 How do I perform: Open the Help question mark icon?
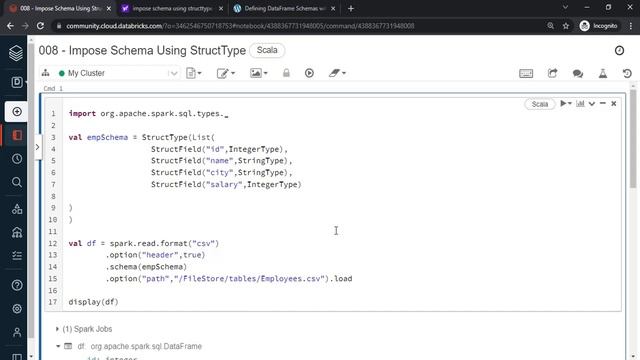[x=17, y=285]
